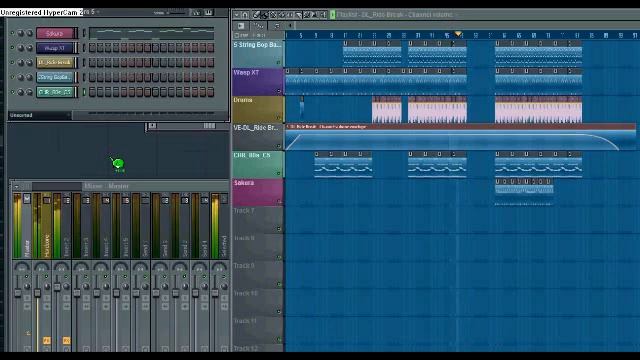Screen dimensions: 640x360
Task: Click the mixer insert 1 volume fader
Action: (x=38, y=293)
